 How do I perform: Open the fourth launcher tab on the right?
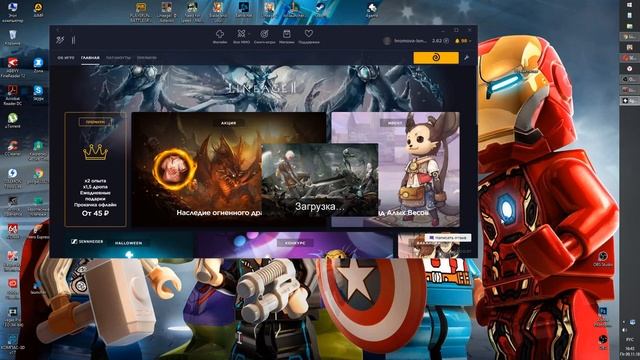point(147,58)
